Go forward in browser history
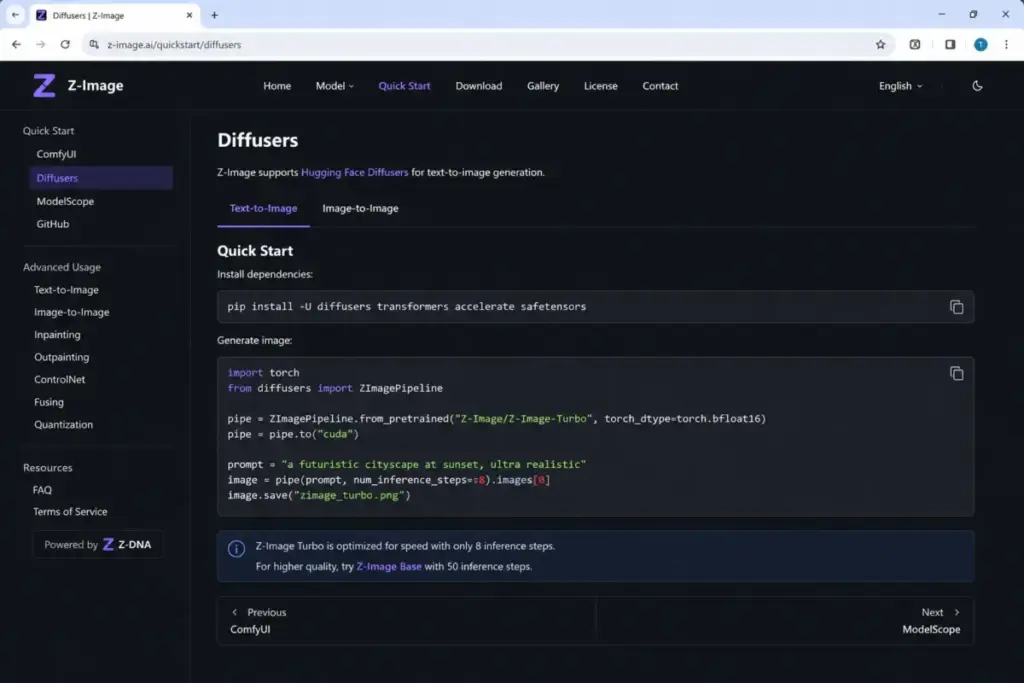1024x683 pixels. coord(40,44)
